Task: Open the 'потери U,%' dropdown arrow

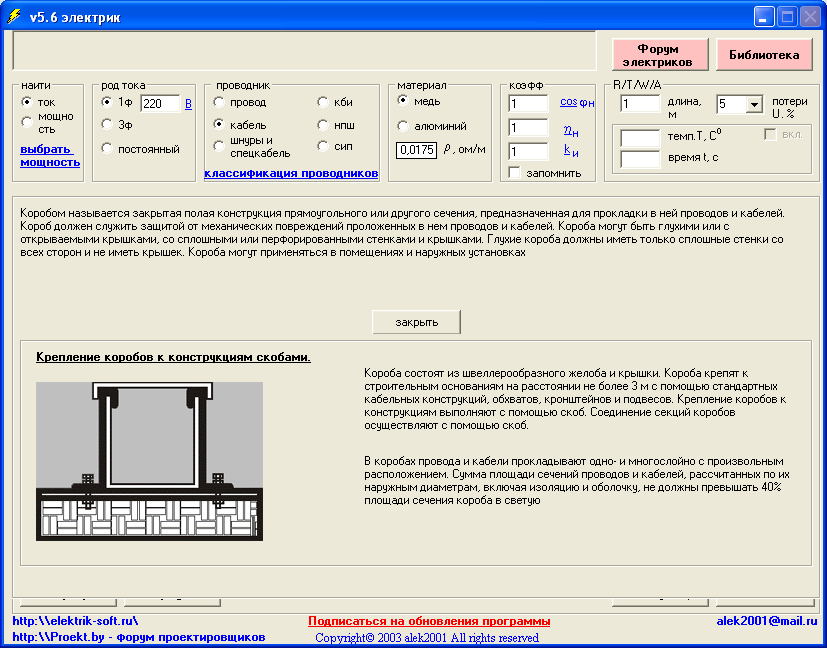Action: [754, 104]
